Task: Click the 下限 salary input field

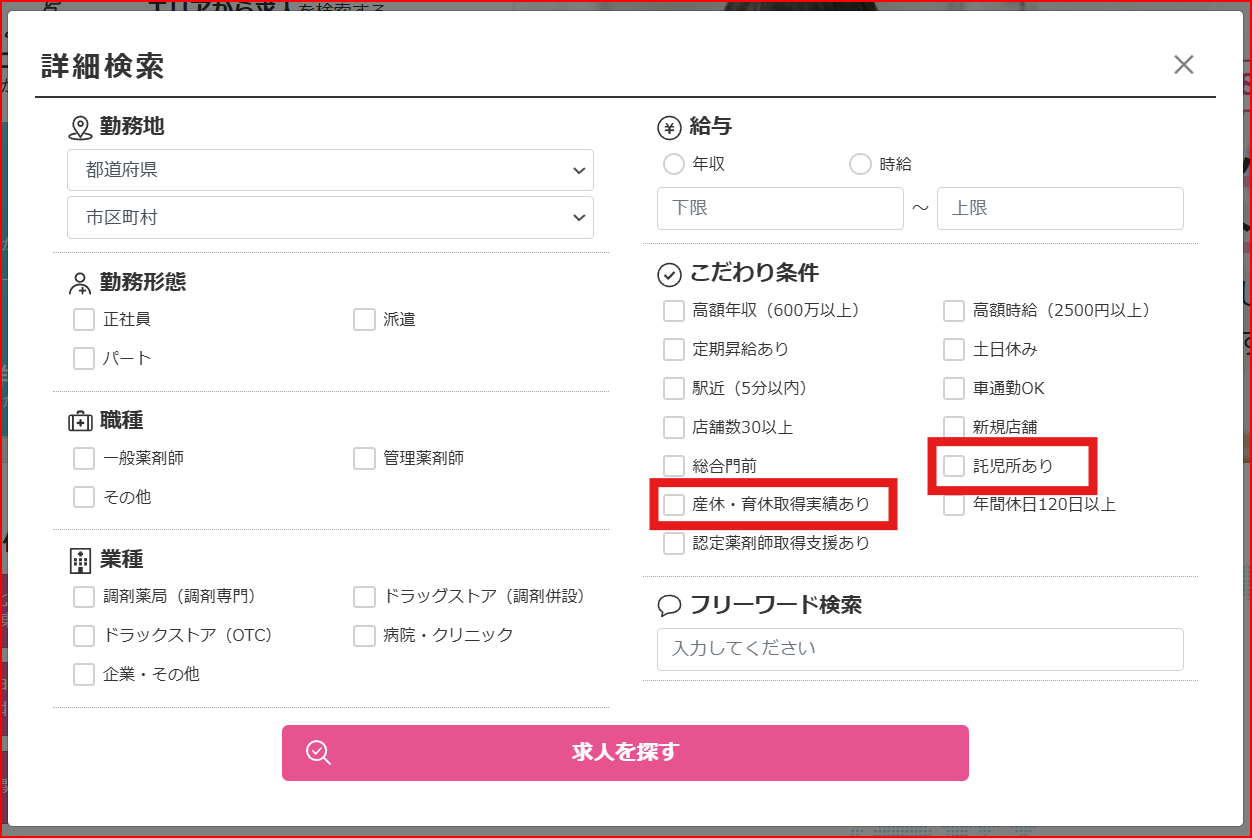Action: click(x=780, y=208)
